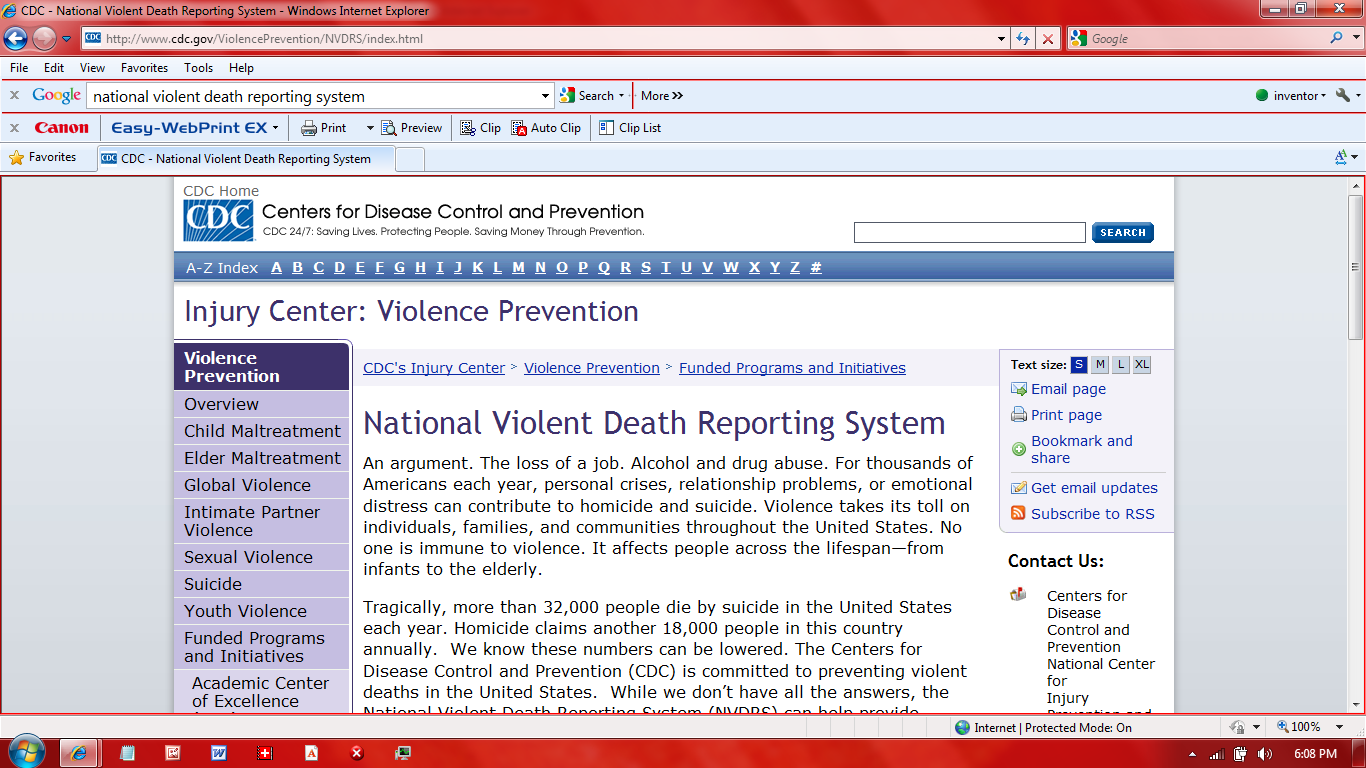Open Funded Programs and Initiatives breadcrumb link
The height and width of the screenshot is (768, 1366).
coord(792,368)
